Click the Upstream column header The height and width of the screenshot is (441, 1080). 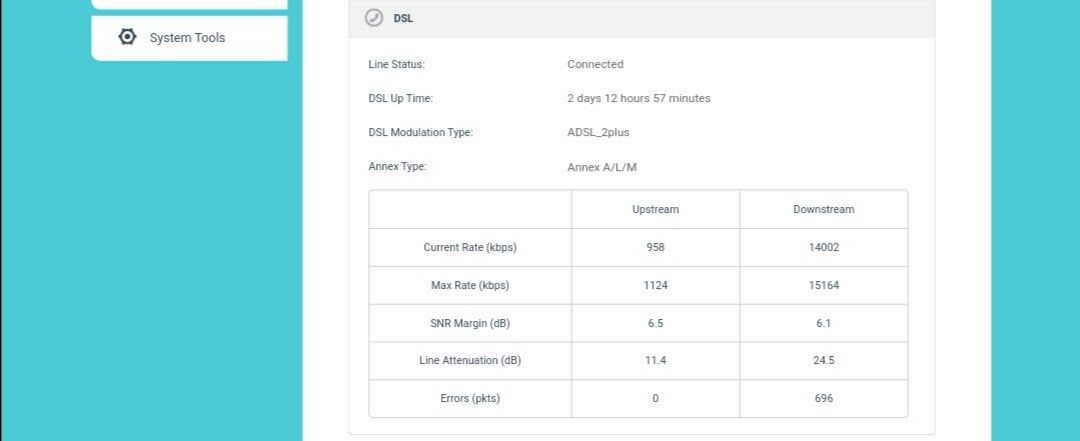(x=655, y=209)
